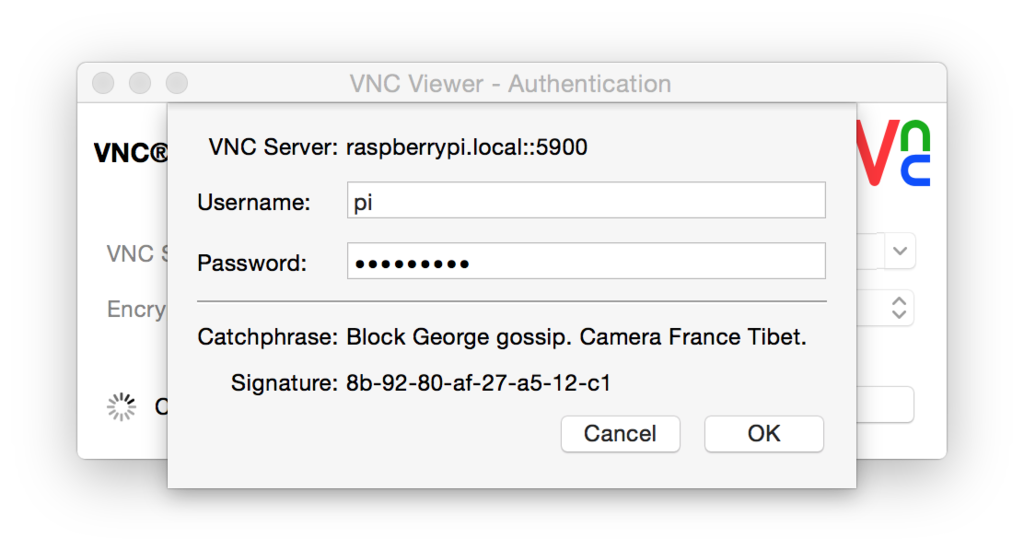
Task: Click the partially hidden Encryption label
Action: tap(136, 309)
